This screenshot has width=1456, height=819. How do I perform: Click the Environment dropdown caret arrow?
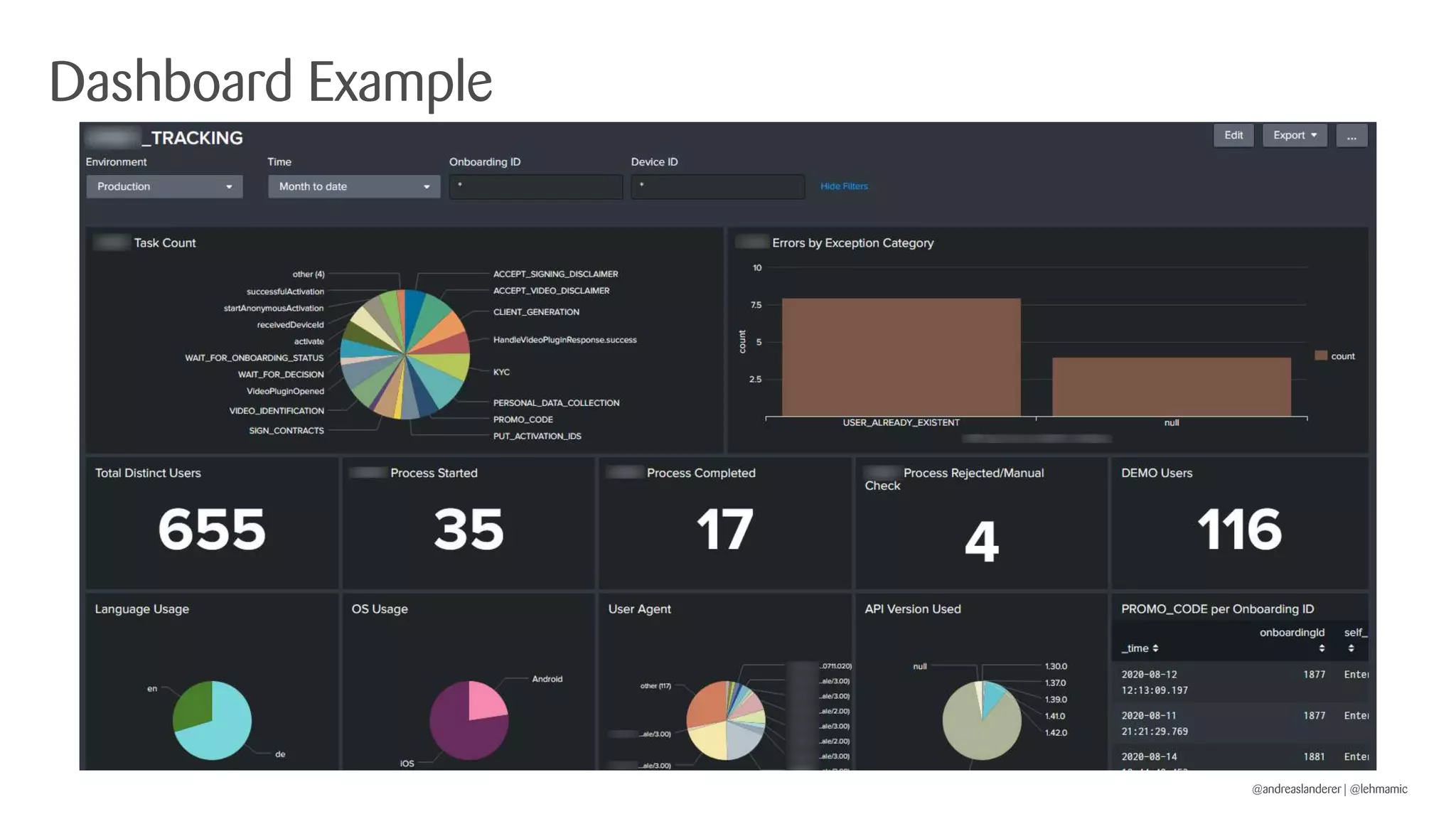pyautogui.click(x=229, y=187)
